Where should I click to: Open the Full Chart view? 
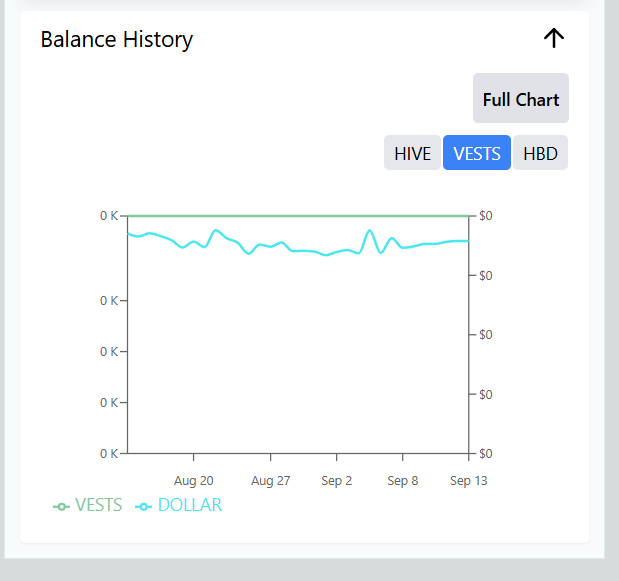tap(520, 99)
